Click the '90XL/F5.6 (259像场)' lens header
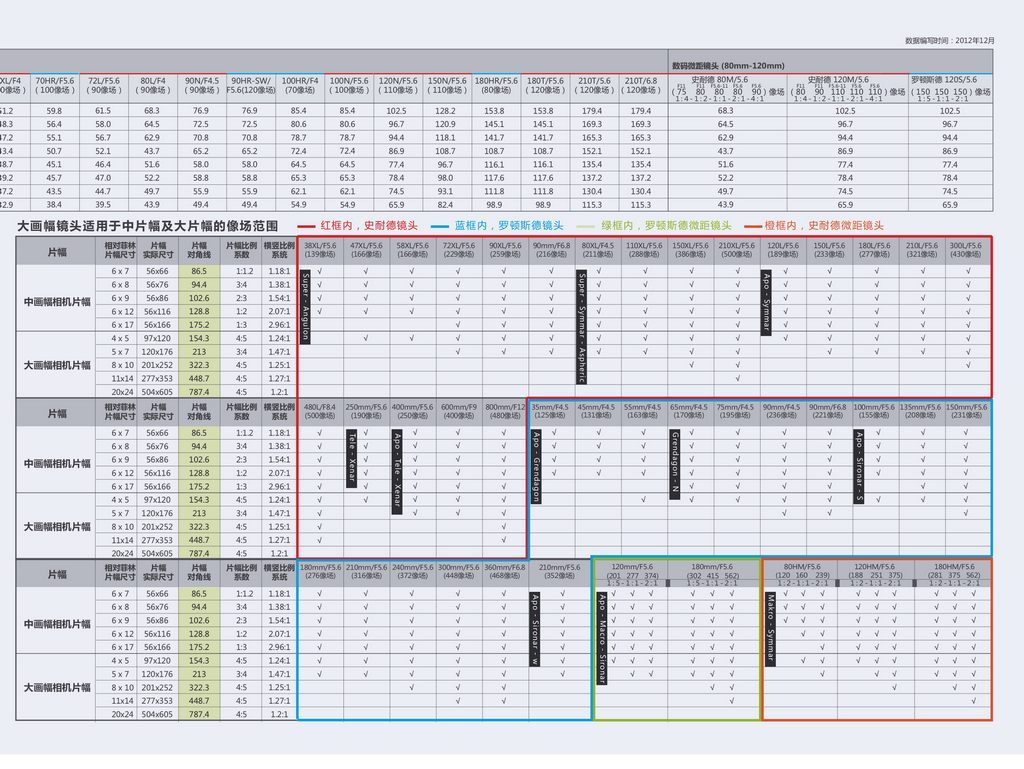 click(x=504, y=249)
